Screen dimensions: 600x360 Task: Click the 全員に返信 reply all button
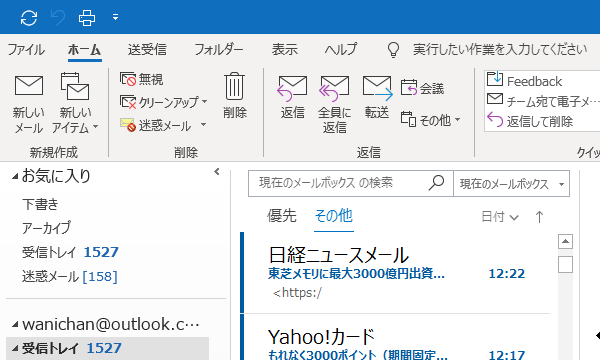click(x=334, y=104)
